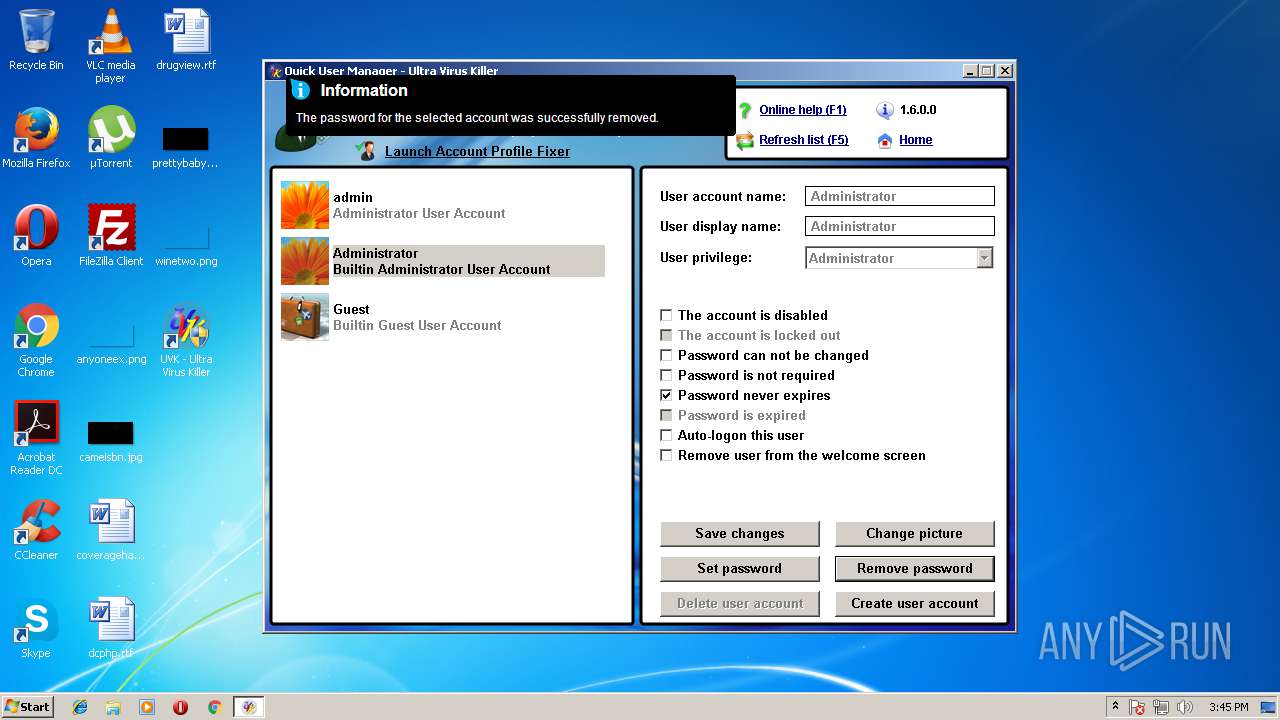This screenshot has height=720, width=1280.
Task: Open media player taskbar icon
Action: click(x=147, y=707)
